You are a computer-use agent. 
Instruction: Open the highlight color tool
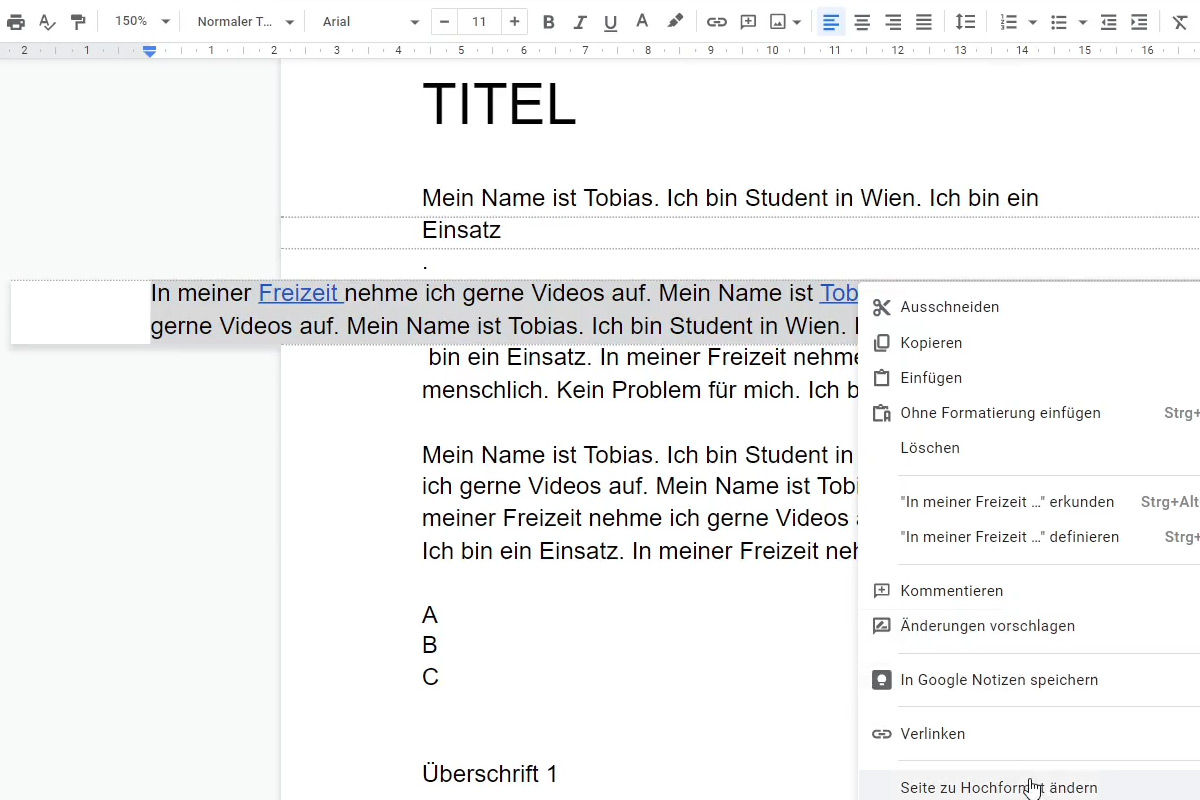(675, 21)
